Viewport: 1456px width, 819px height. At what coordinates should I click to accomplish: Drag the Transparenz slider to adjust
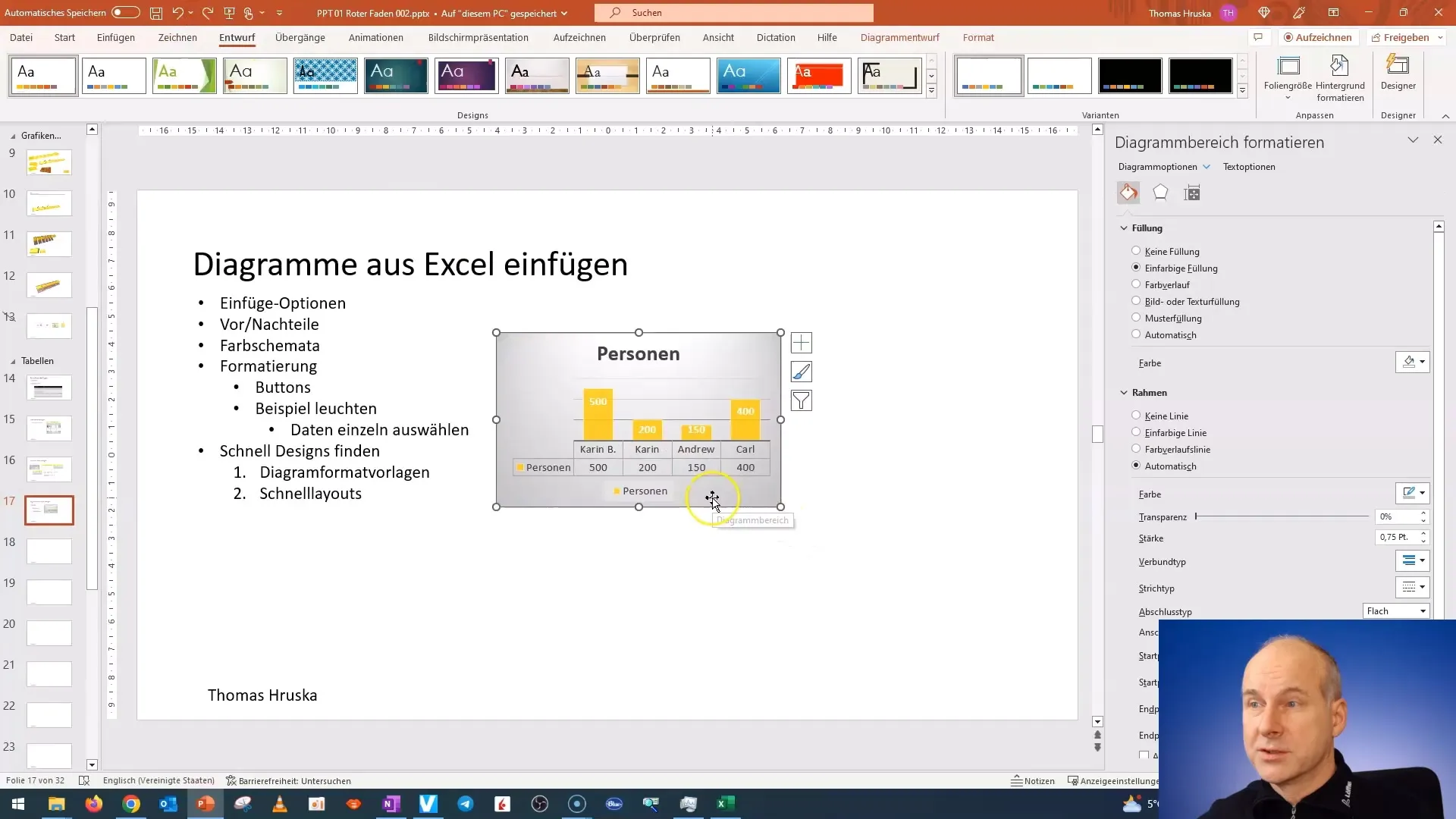[1197, 517]
